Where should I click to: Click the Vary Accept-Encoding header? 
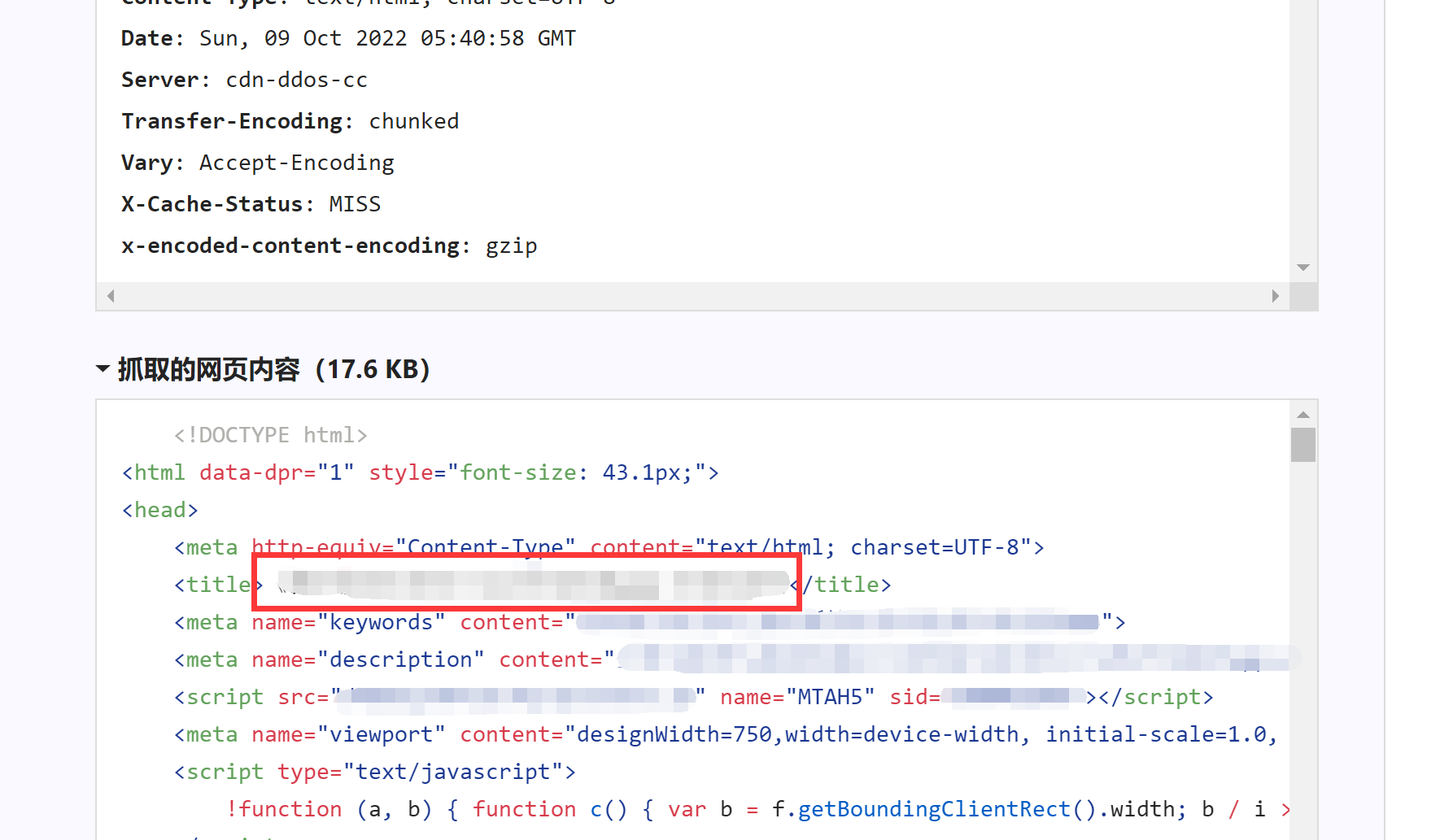pyautogui.click(x=257, y=163)
